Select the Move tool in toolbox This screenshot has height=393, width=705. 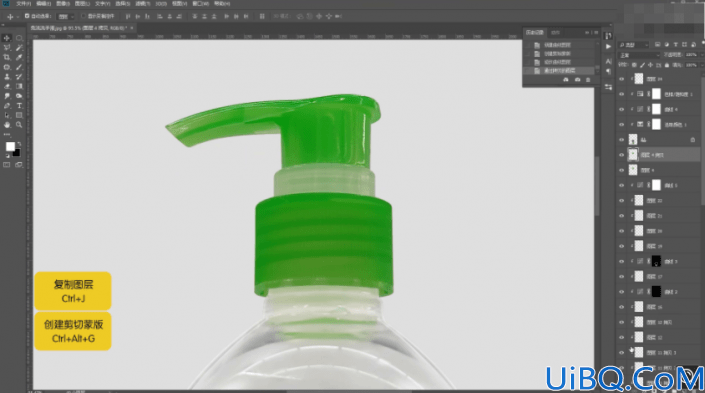tap(7, 38)
